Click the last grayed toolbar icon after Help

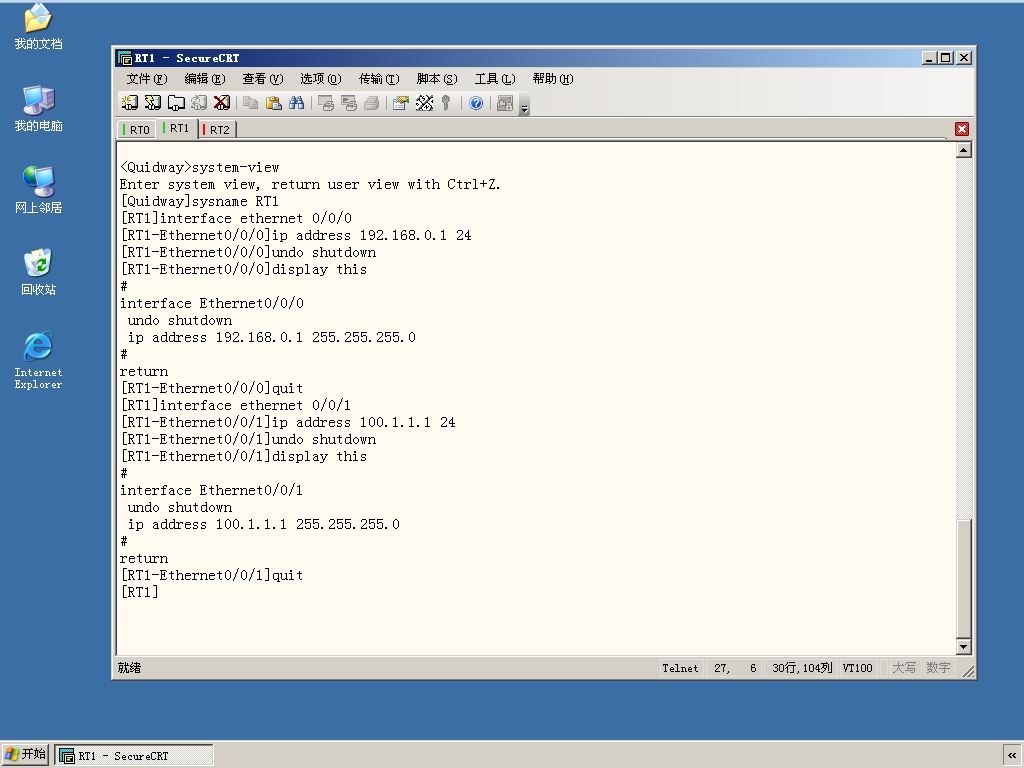pyautogui.click(x=505, y=103)
